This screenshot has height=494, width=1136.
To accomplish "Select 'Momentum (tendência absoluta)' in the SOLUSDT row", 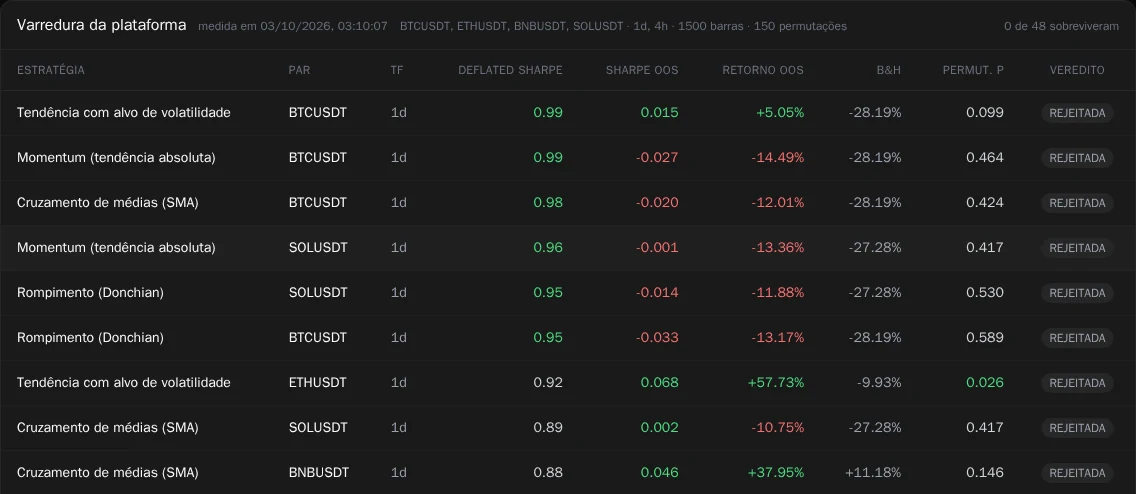I will click(x=116, y=248).
